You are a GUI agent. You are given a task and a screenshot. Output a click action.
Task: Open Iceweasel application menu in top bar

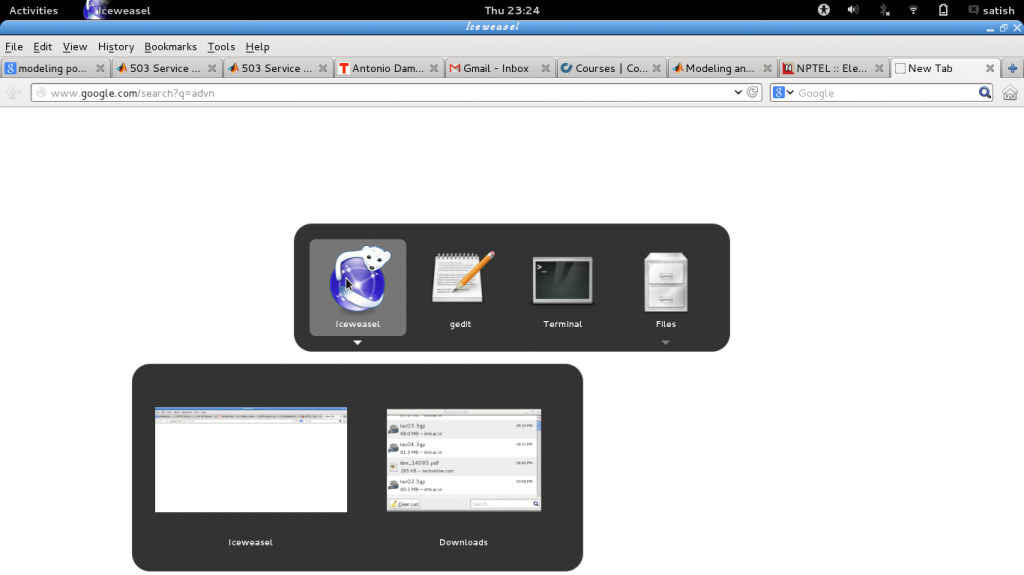(118, 10)
